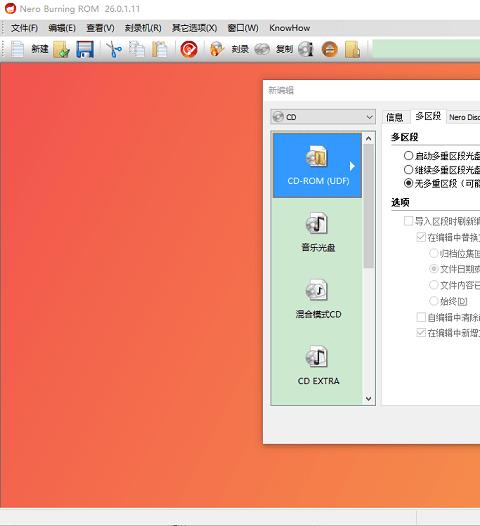
Task: Open the 刻录机(R) menu
Action: 143,28
